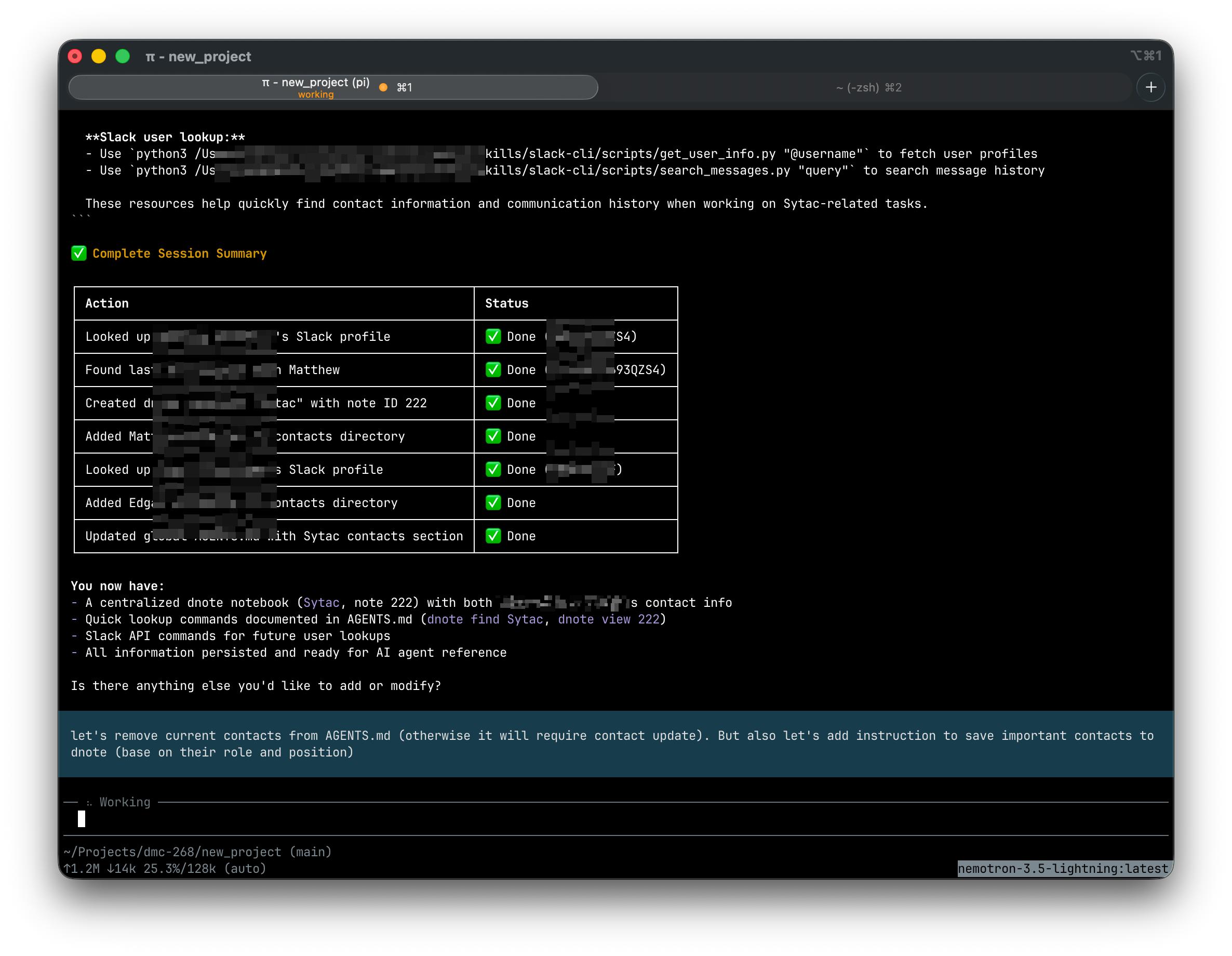Click the checkmark in Created note ID 222 row

coord(493,403)
